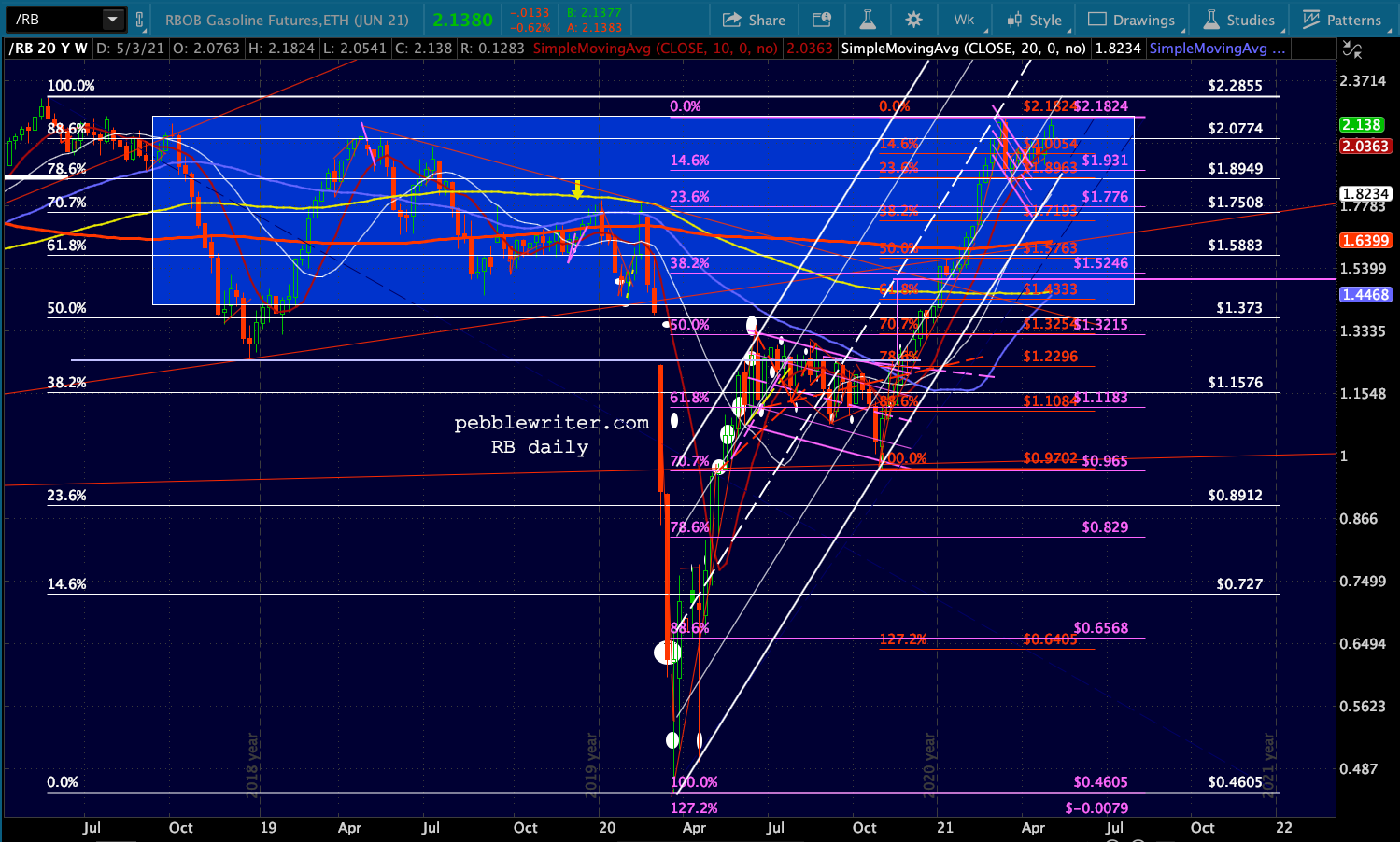This screenshot has width=1400, height=842.
Task: Click the $1.5883 Fibonacci price label
Action: pos(1235,246)
